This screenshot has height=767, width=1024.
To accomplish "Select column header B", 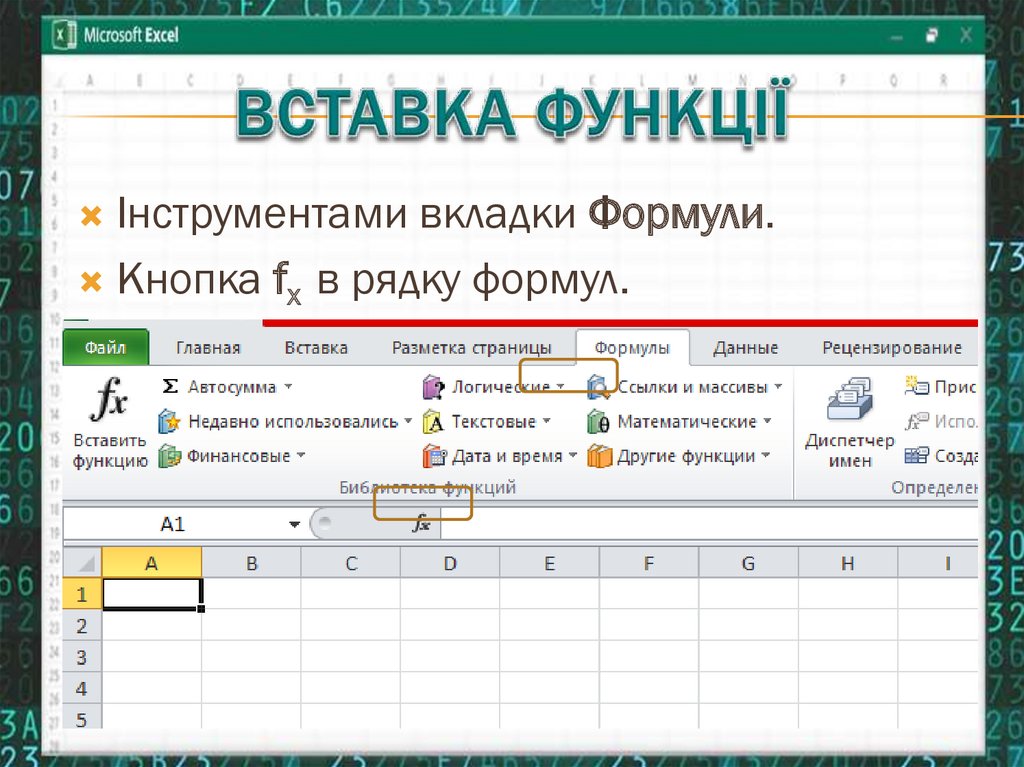I will [x=251, y=563].
